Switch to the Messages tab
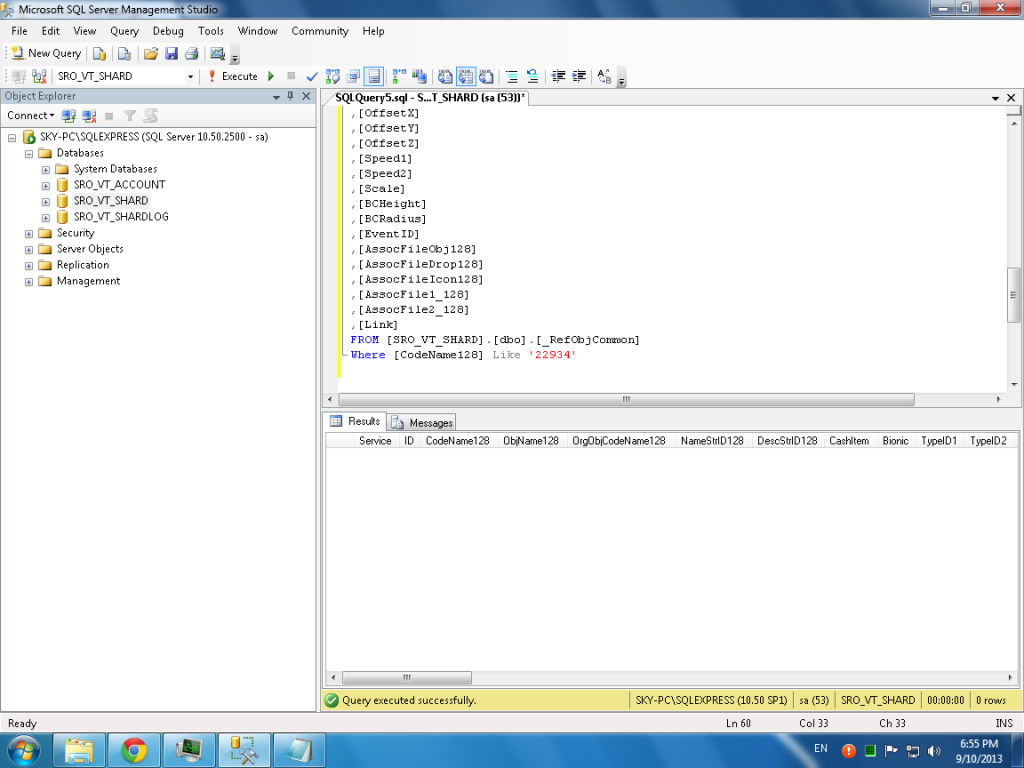Image resolution: width=1024 pixels, height=768 pixels. click(x=422, y=423)
